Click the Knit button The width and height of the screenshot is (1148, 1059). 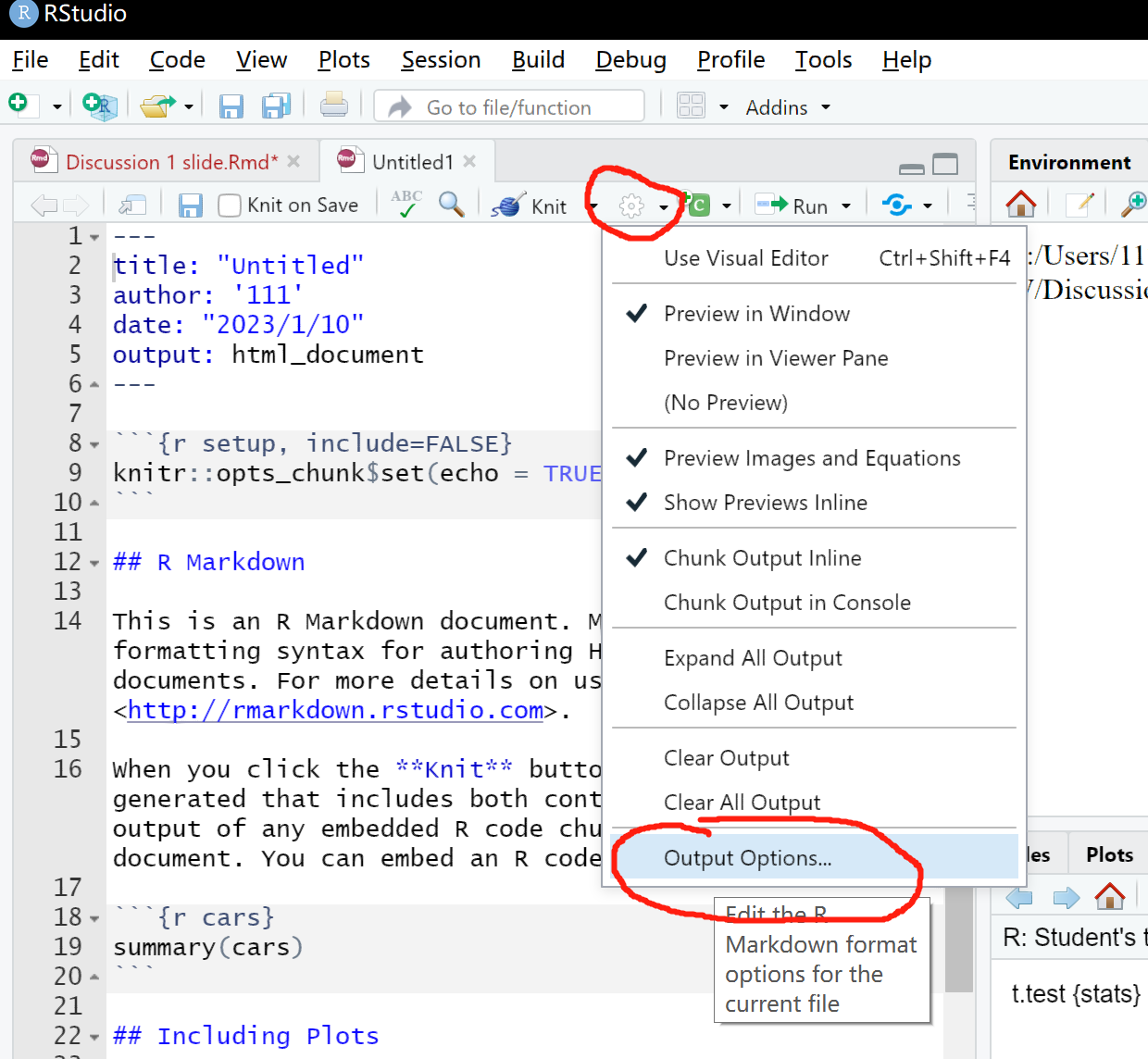(530, 206)
